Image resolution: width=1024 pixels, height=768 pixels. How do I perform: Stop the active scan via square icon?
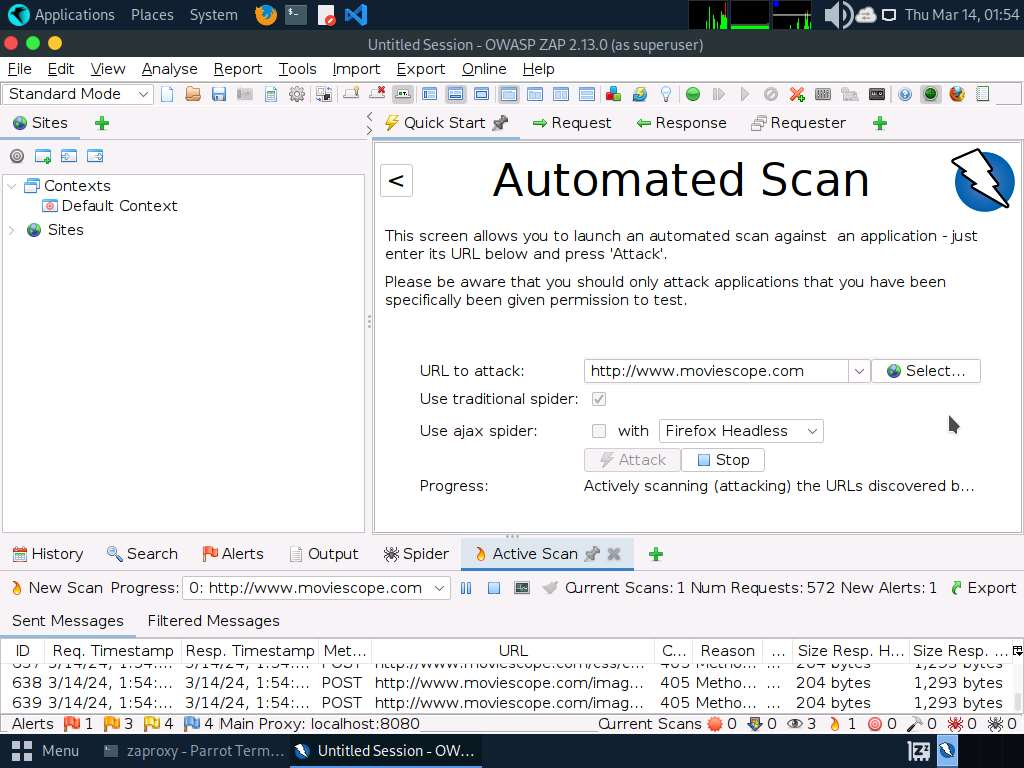494,588
